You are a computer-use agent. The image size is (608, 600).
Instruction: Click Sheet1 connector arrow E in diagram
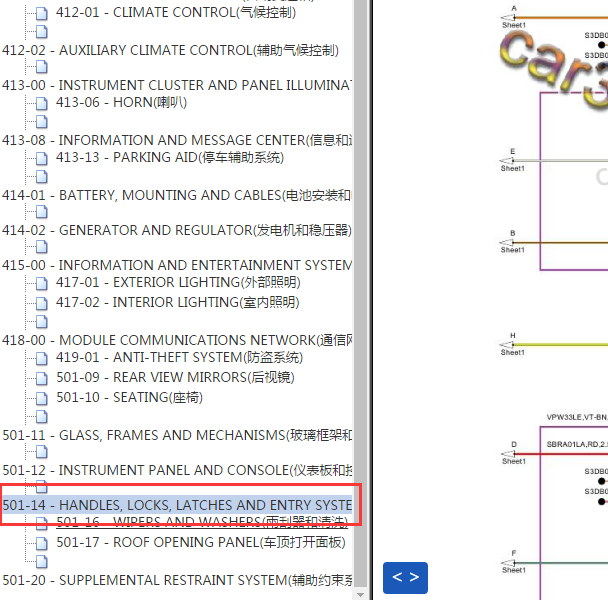(x=508, y=161)
